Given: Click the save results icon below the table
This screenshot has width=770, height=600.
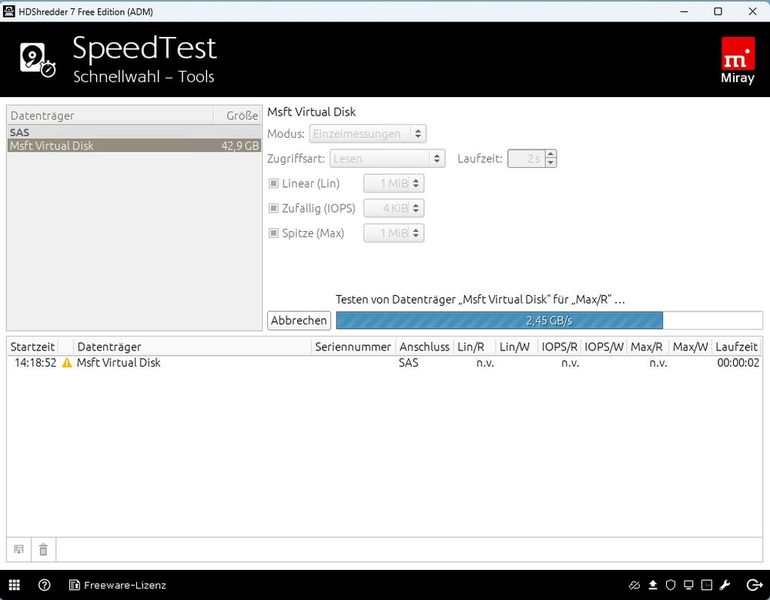Looking at the screenshot, I should 19,549.
